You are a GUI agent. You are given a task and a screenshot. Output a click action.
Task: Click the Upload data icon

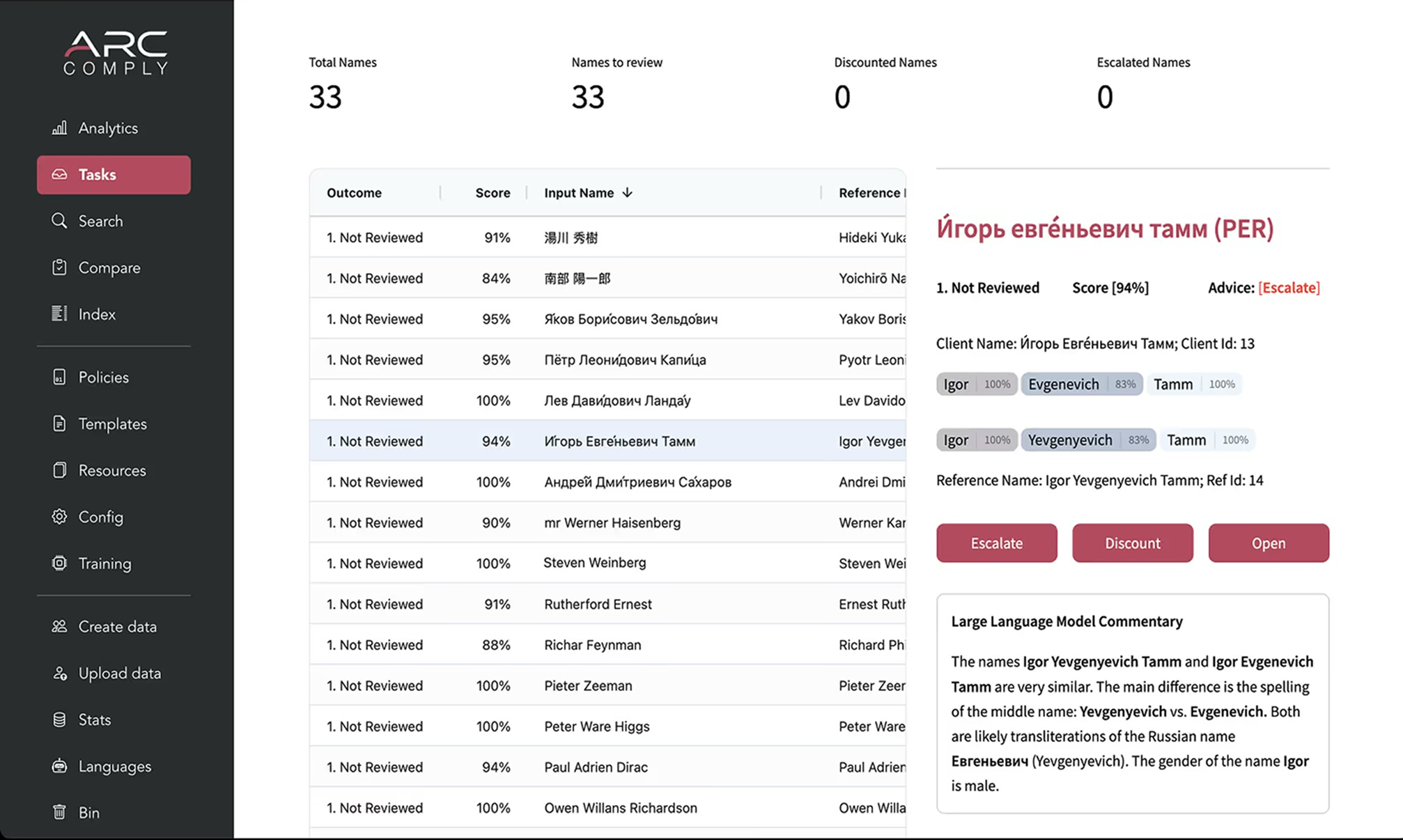59,673
